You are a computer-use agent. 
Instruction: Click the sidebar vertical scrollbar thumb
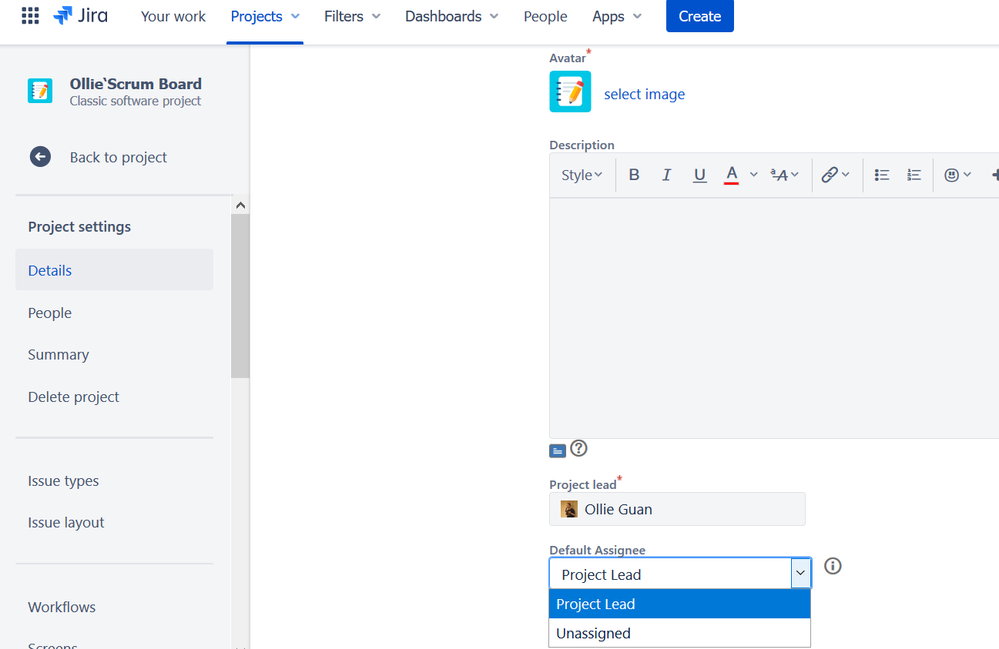(240, 296)
